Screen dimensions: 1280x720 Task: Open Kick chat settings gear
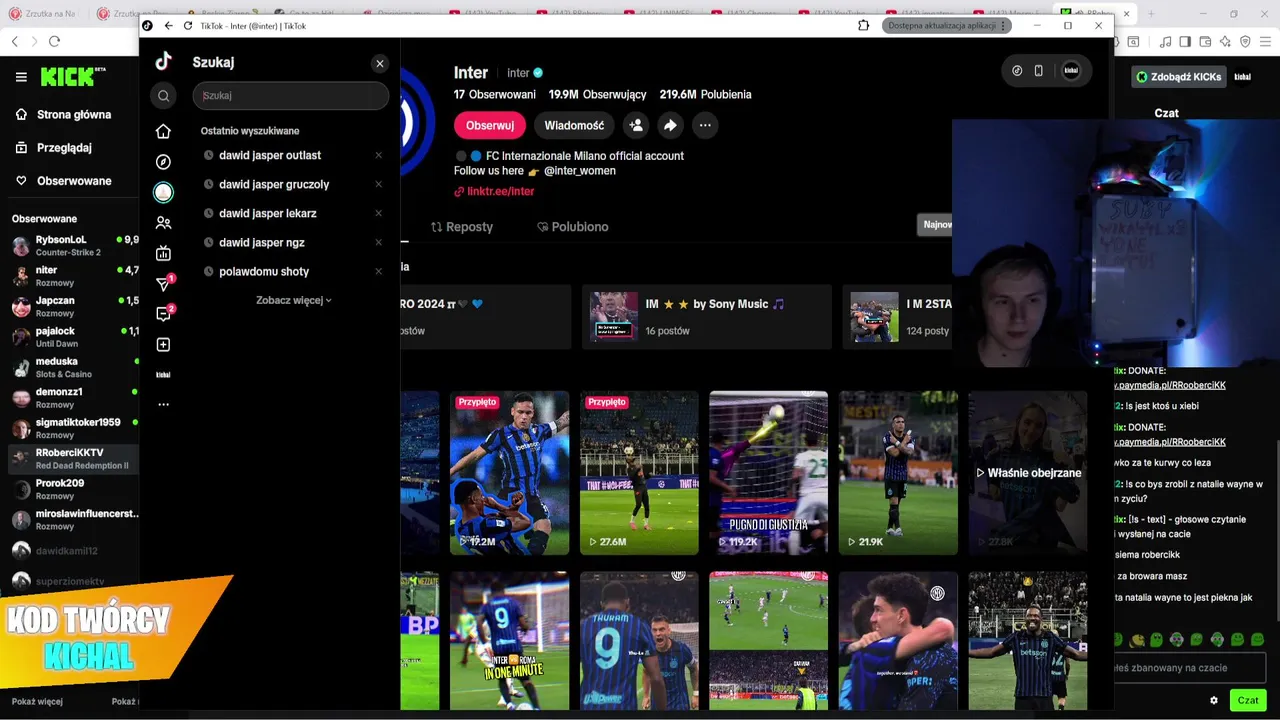1214,700
